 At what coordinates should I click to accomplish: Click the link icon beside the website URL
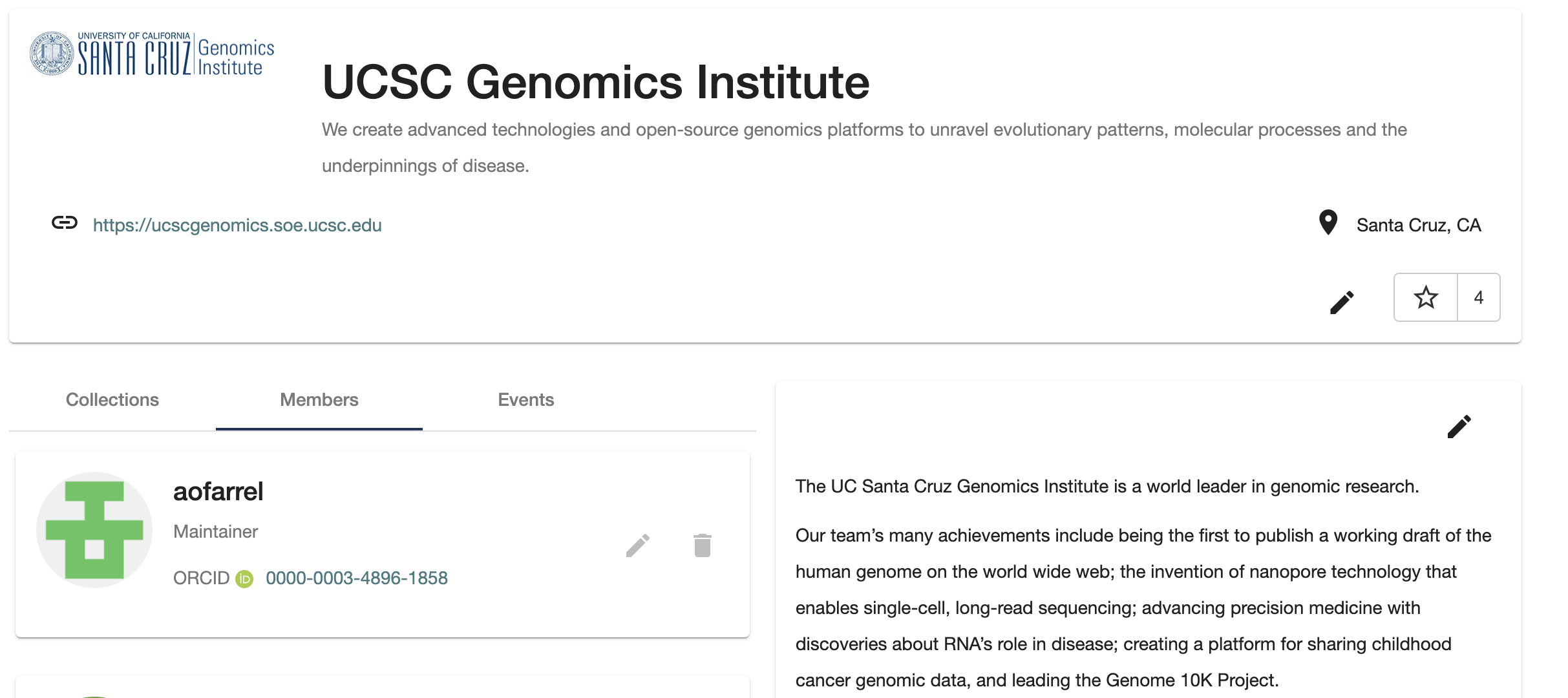pos(64,225)
